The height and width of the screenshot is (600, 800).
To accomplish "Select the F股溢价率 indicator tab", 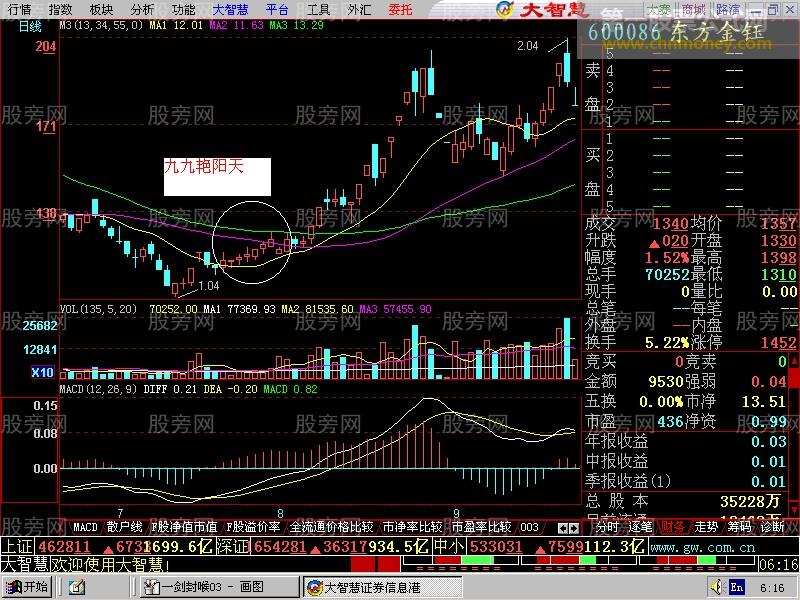I will pos(253,527).
